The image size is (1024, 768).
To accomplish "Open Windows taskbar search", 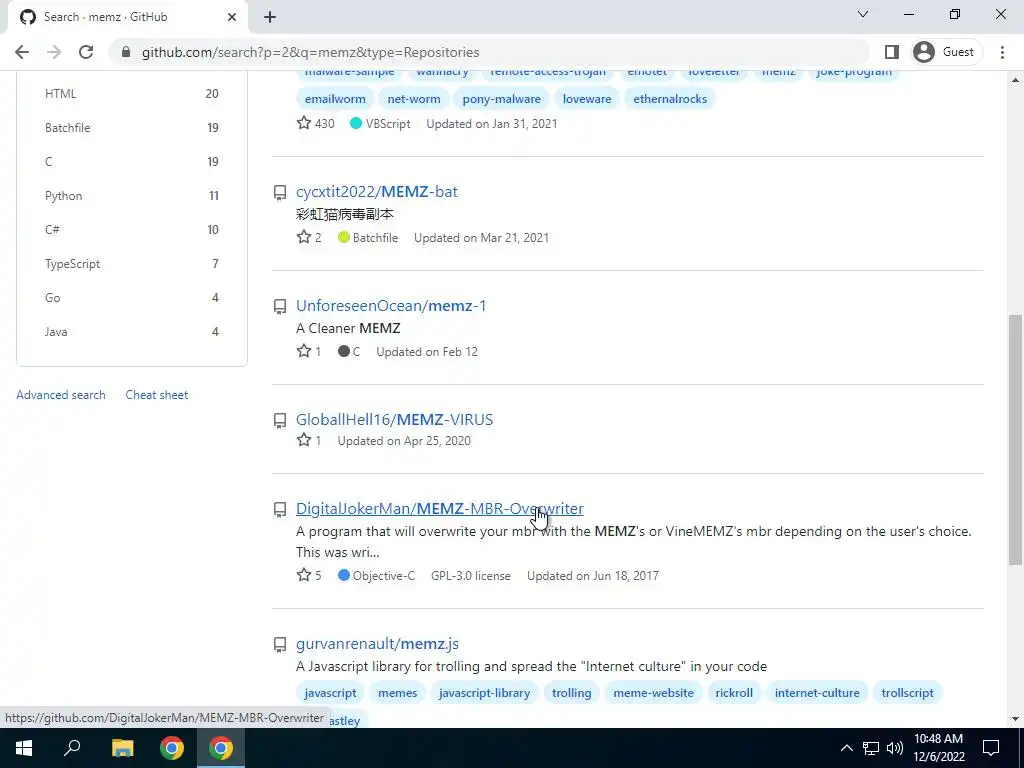I will pyautogui.click(x=72, y=748).
